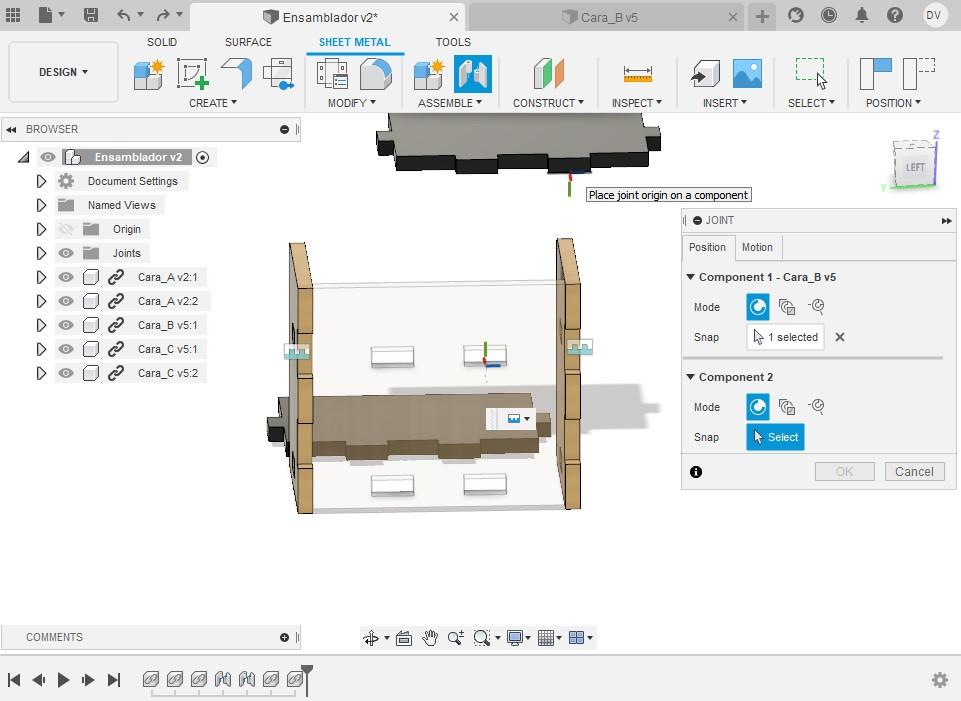This screenshot has width=961, height=701.
Task: Open the Notifications bell
Action: 862,15
